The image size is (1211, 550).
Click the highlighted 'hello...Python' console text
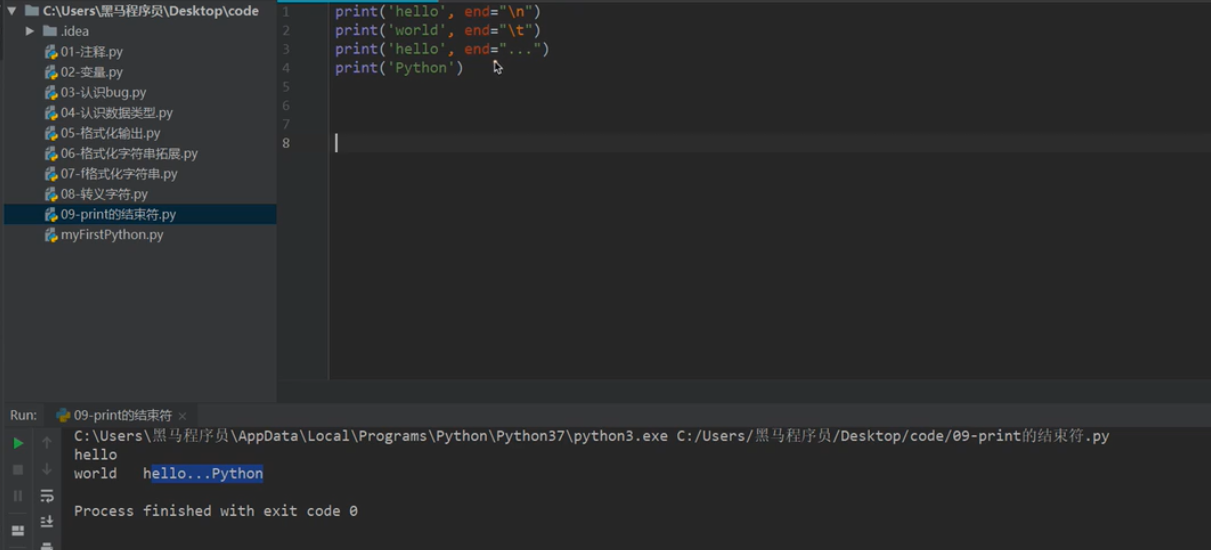pyautogui.click(x=208, y=474)
